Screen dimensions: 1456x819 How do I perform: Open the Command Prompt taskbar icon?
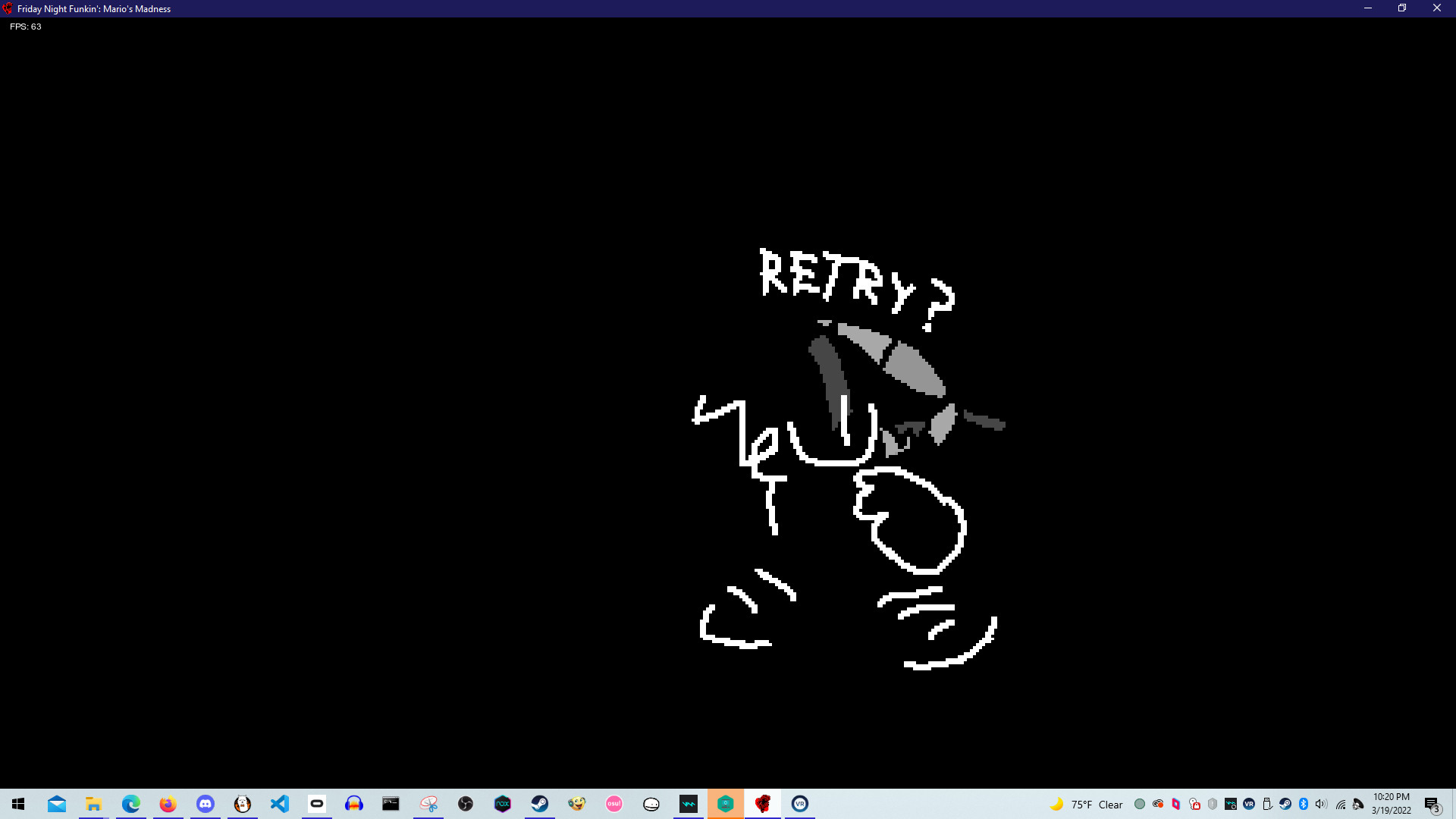point(391,804)
